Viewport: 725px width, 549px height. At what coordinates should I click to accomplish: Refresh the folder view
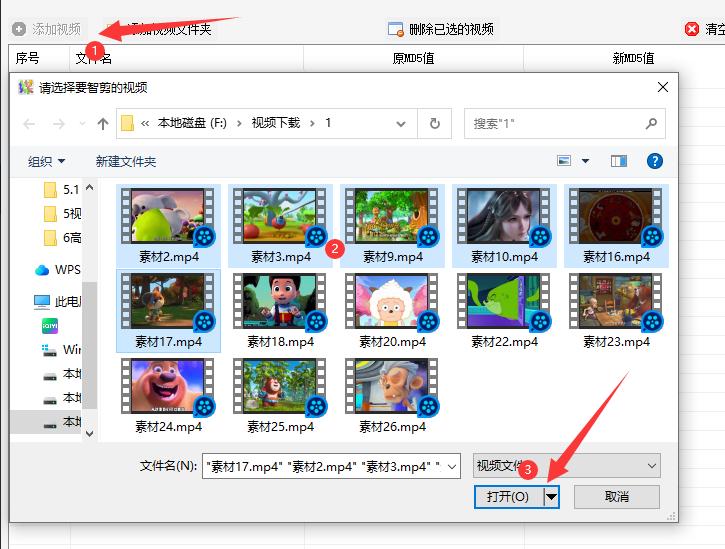[435, 123]
